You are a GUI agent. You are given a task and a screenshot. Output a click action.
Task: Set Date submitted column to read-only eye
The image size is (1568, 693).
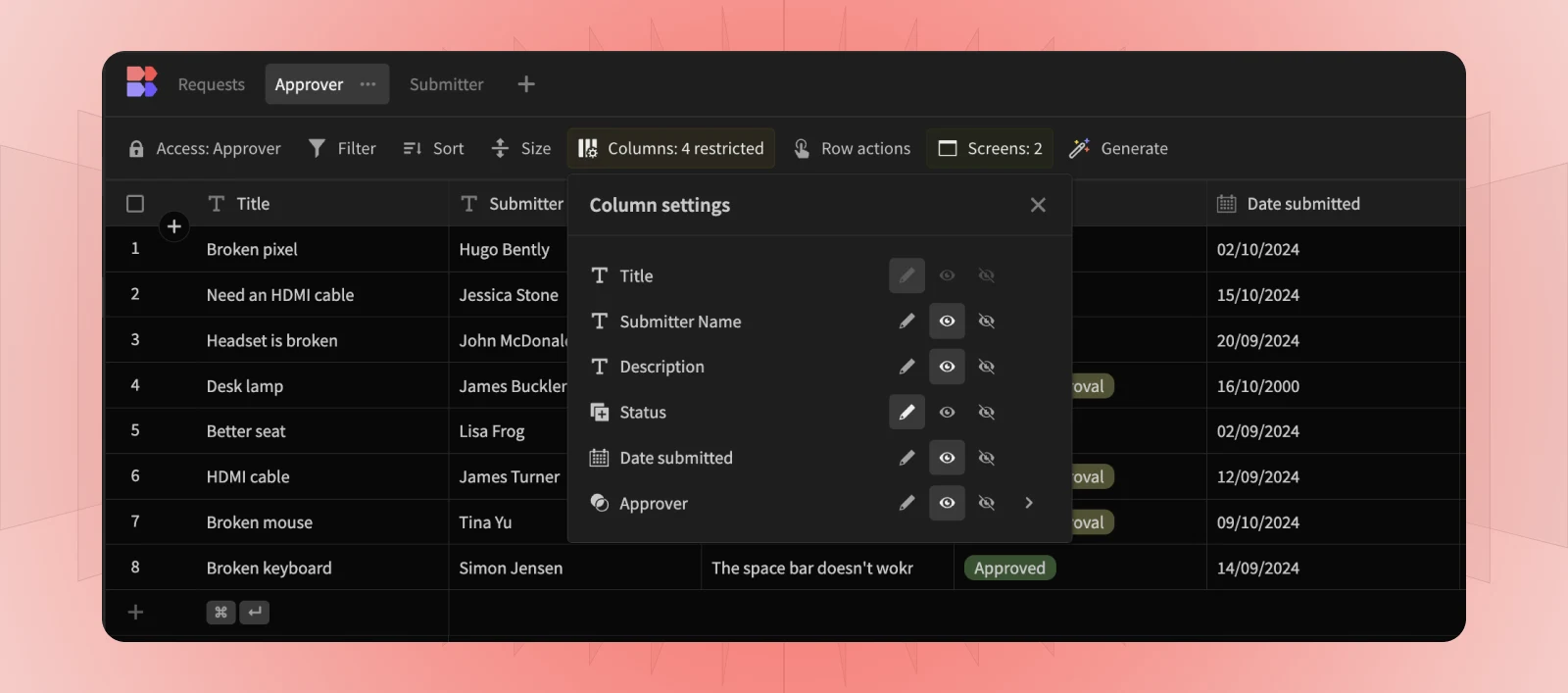[947, 458]
